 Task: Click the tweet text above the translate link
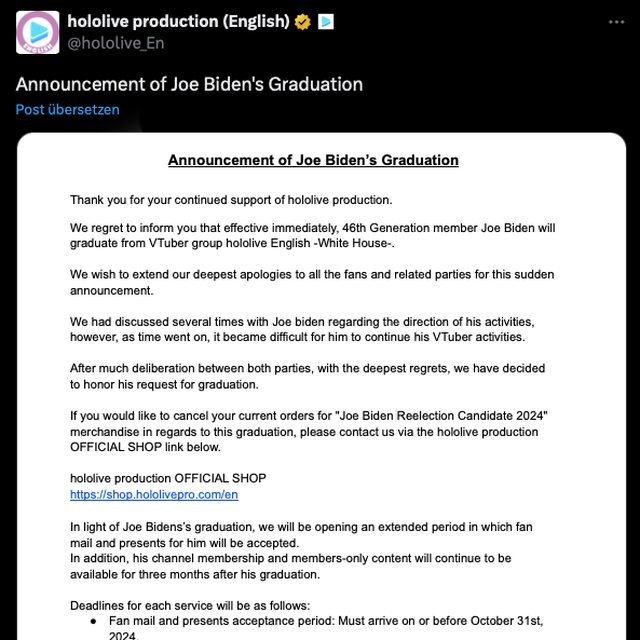[x=189, y=84]
